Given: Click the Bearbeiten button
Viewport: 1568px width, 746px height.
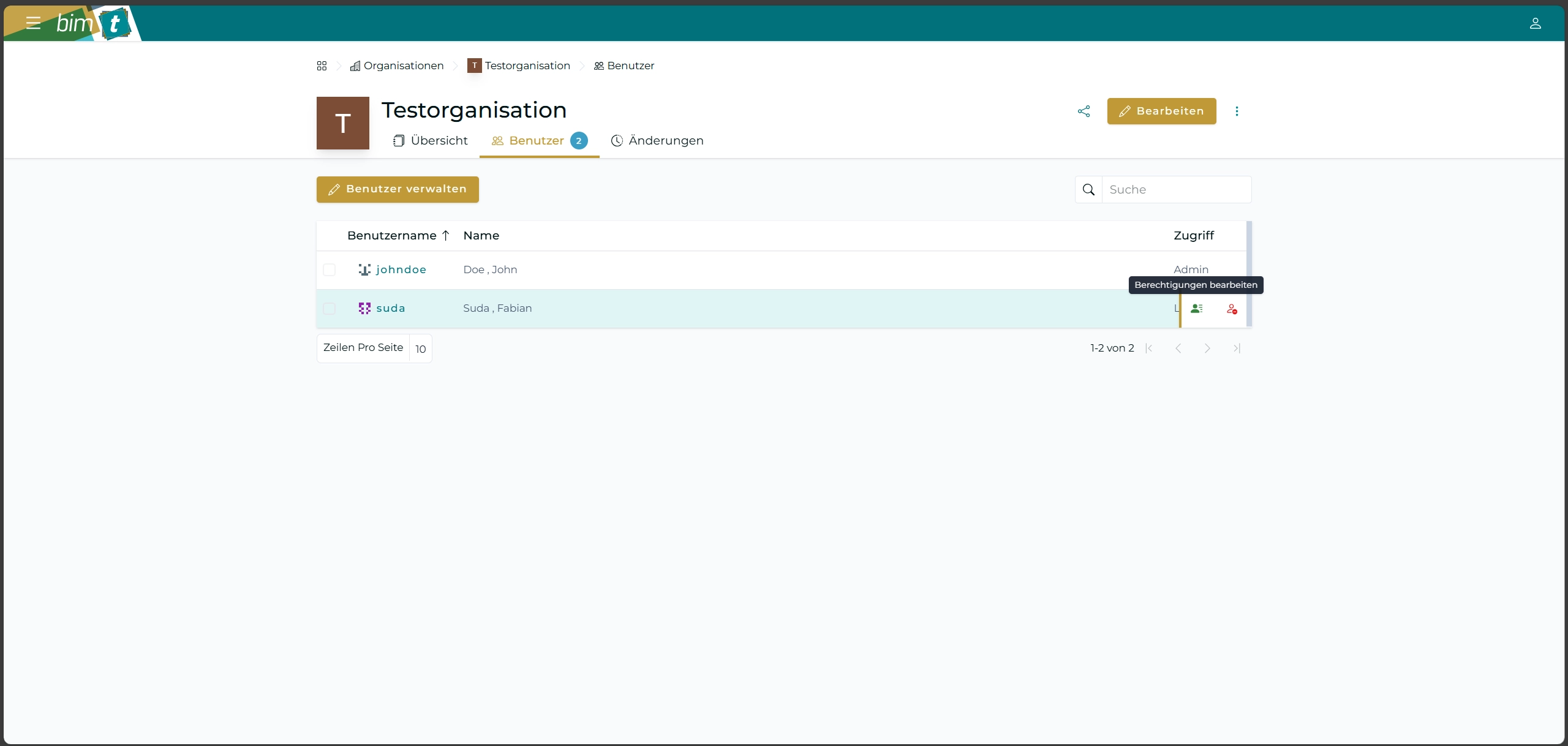Looking at the screenshot, I should click(x=1161, y=111).
